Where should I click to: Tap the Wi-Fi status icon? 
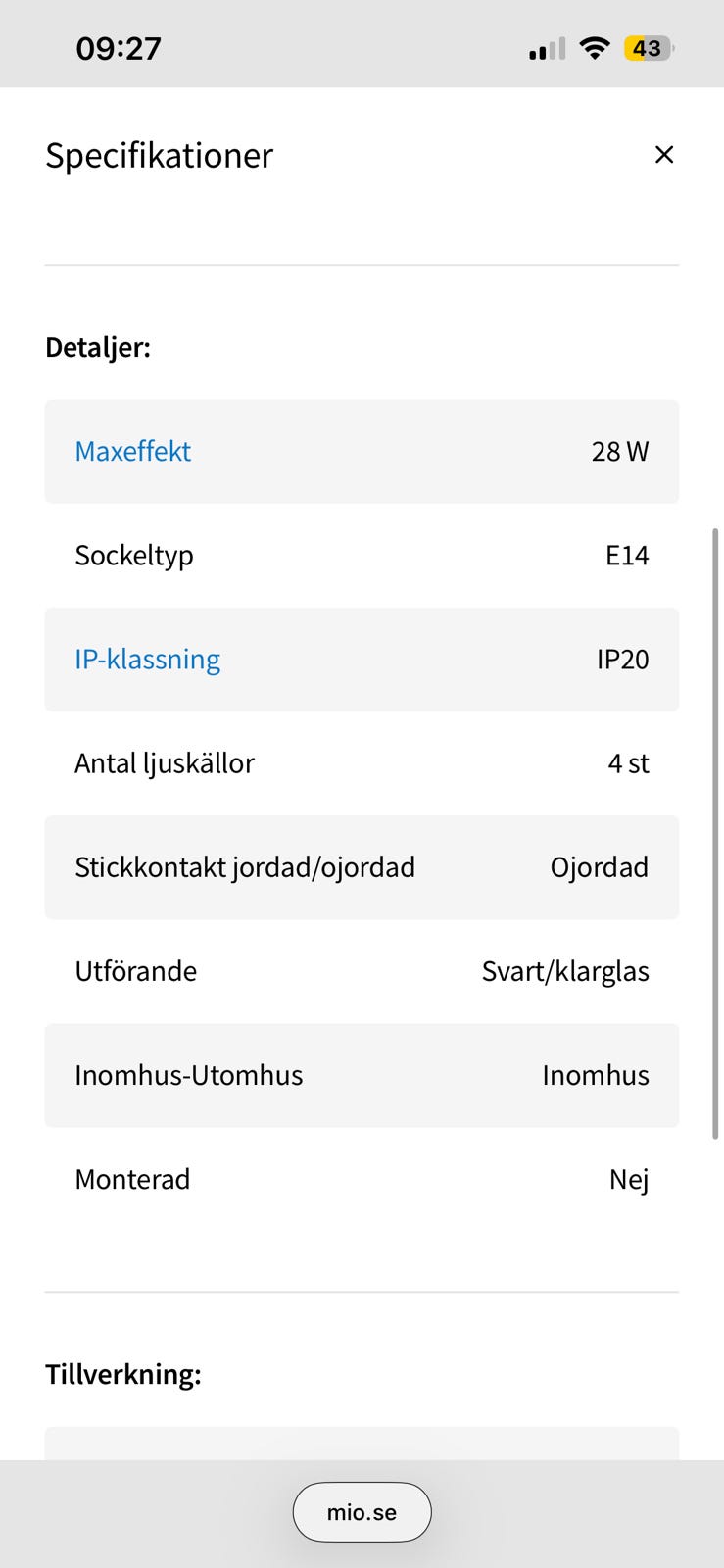[x=594, y=48]
